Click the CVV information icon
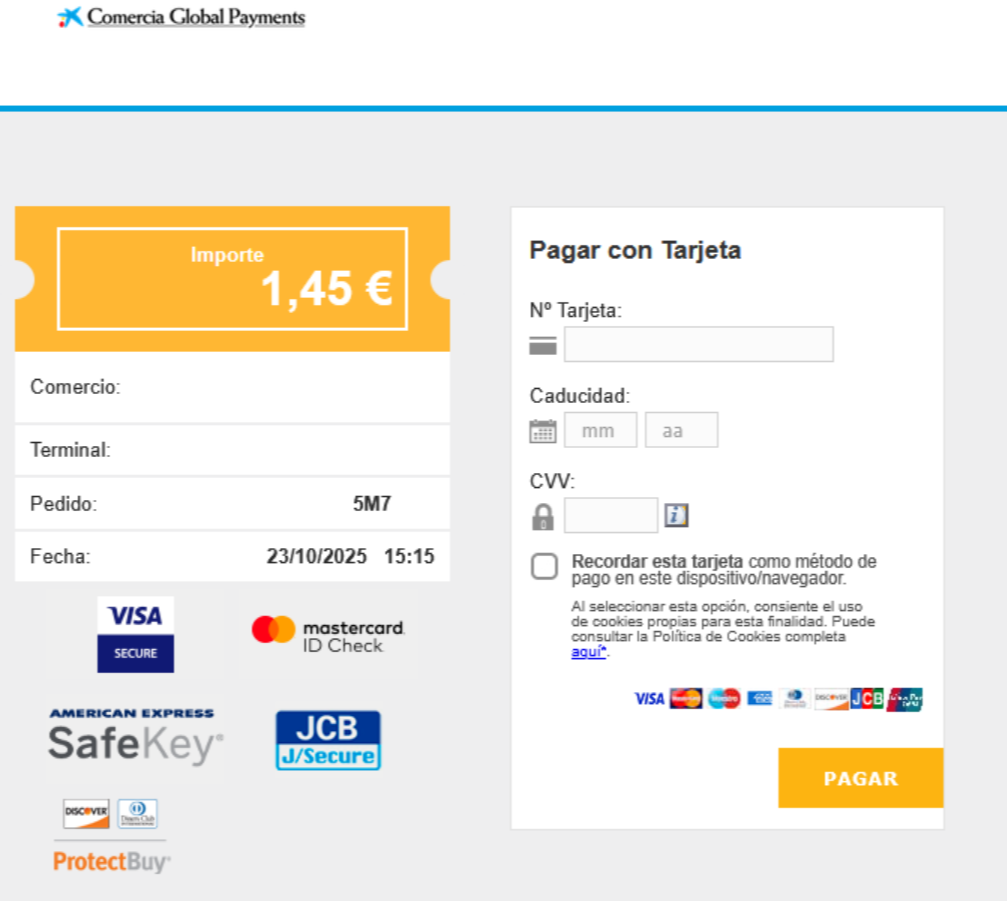The width and height of the screenshot is (1007, 901). point(677,516)
